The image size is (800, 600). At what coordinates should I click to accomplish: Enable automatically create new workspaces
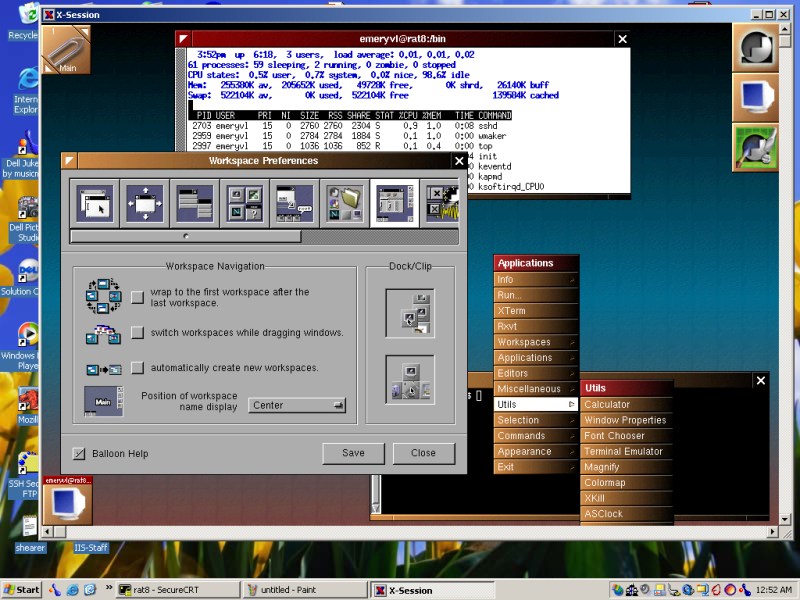(x=138, y=367)
